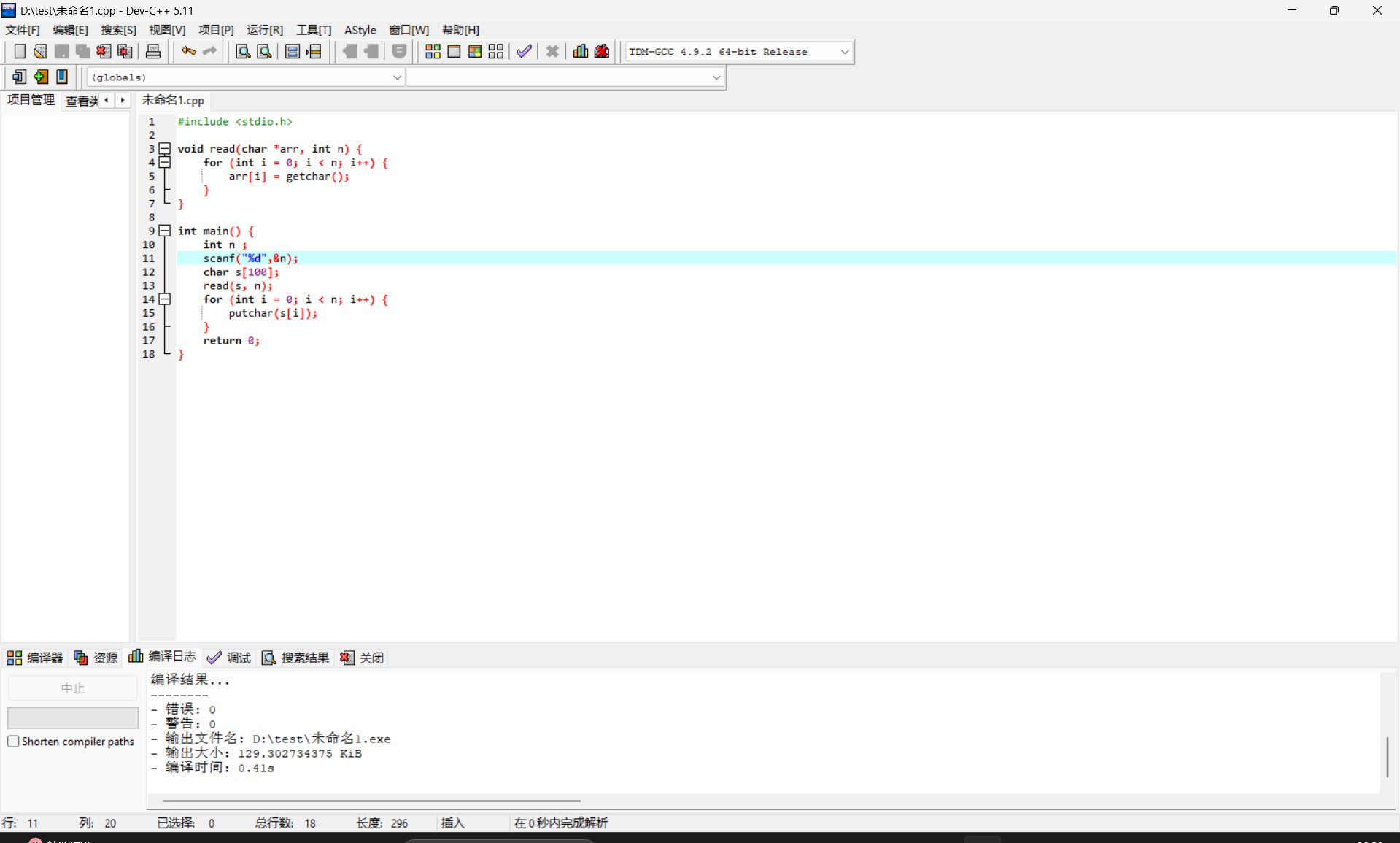Screen dimensions: 1400x843
Task: Select the 未命名1.cpp editor tab
Action: click(173, 100)
